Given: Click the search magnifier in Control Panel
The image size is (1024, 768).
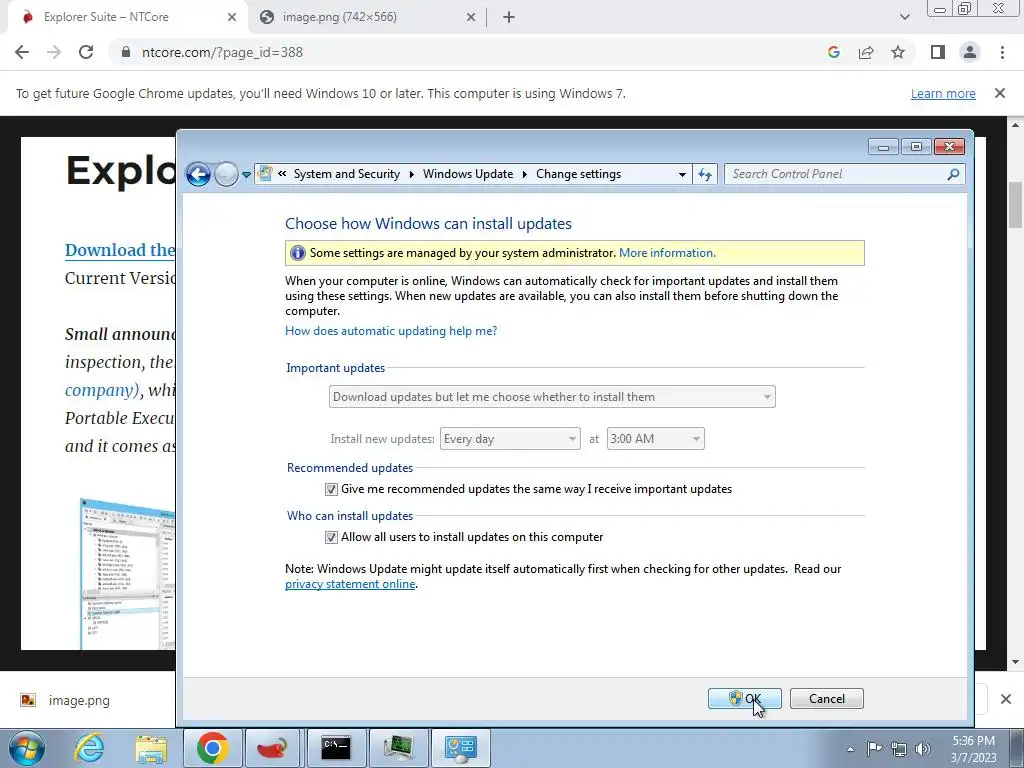Looking at the screenshot, I should pos(953,174).
